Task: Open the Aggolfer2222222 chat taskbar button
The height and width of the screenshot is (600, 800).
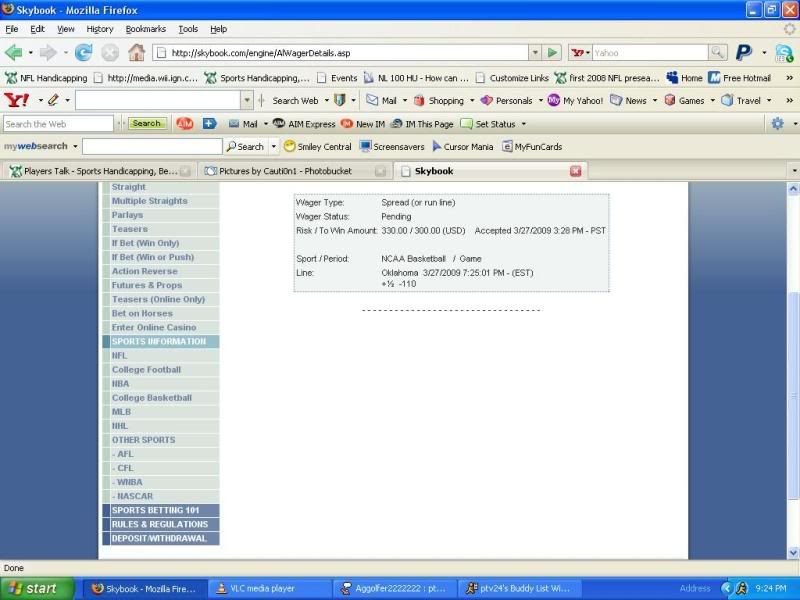Action: [x=395, y=588]
